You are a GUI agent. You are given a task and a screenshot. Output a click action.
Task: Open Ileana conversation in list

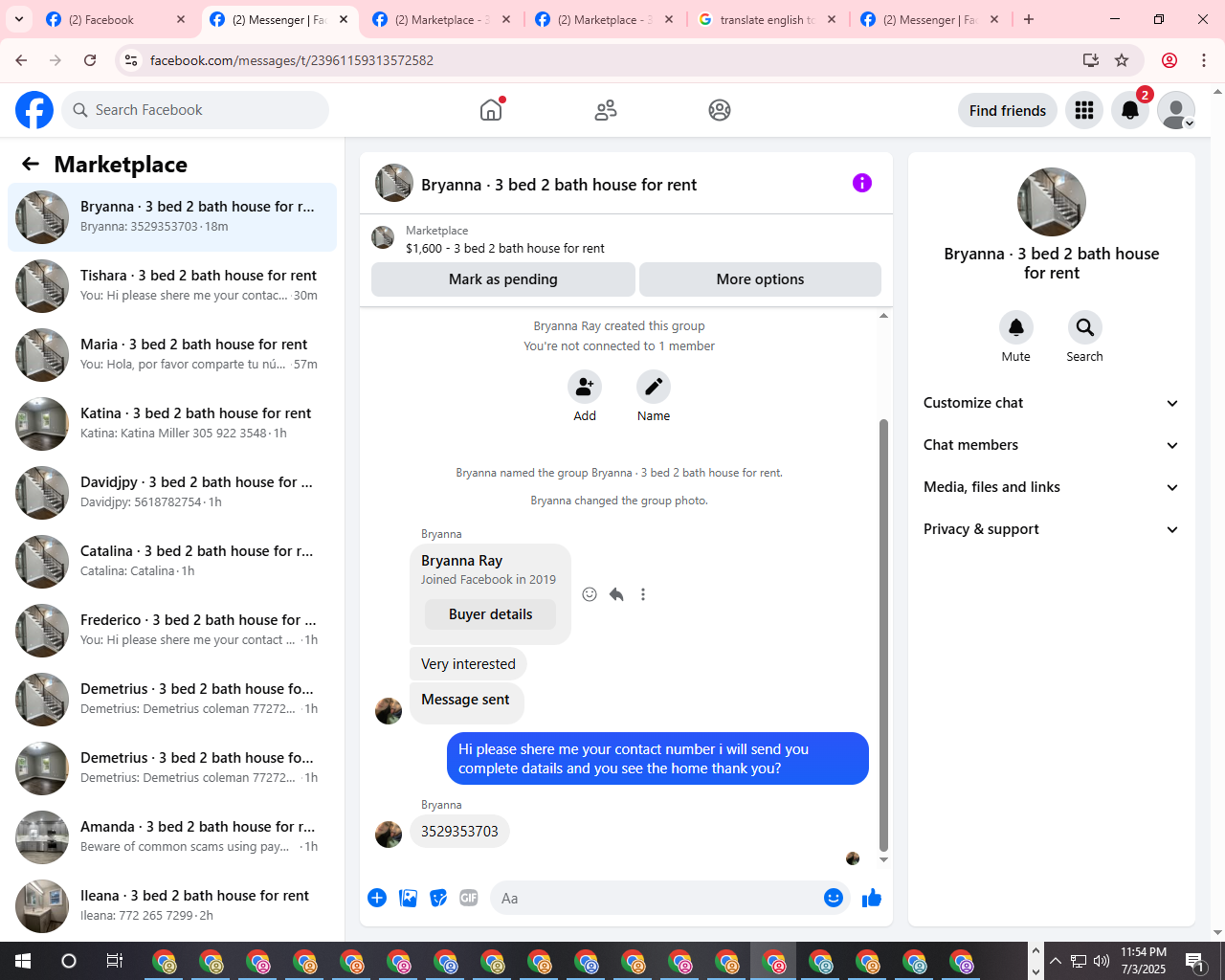click(172, 906)
